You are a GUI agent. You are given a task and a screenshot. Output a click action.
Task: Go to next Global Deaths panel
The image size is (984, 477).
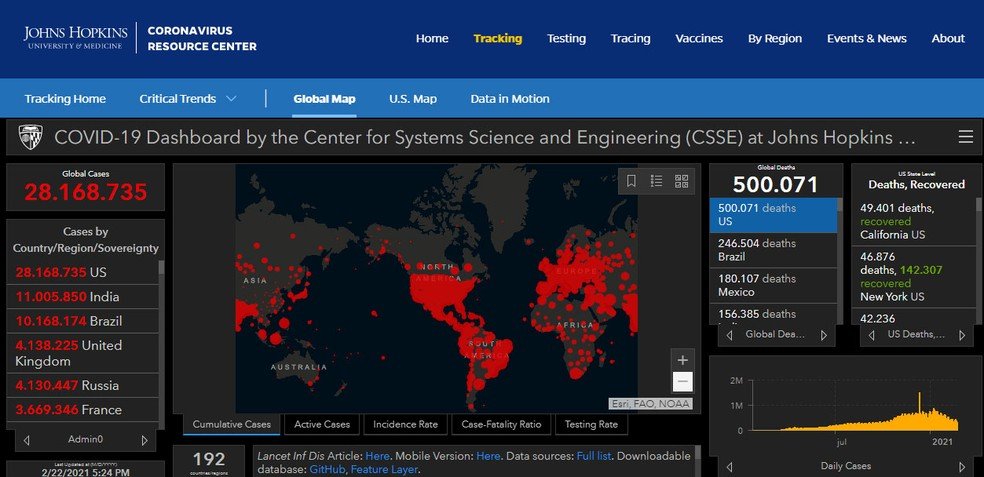coord(824,335)
